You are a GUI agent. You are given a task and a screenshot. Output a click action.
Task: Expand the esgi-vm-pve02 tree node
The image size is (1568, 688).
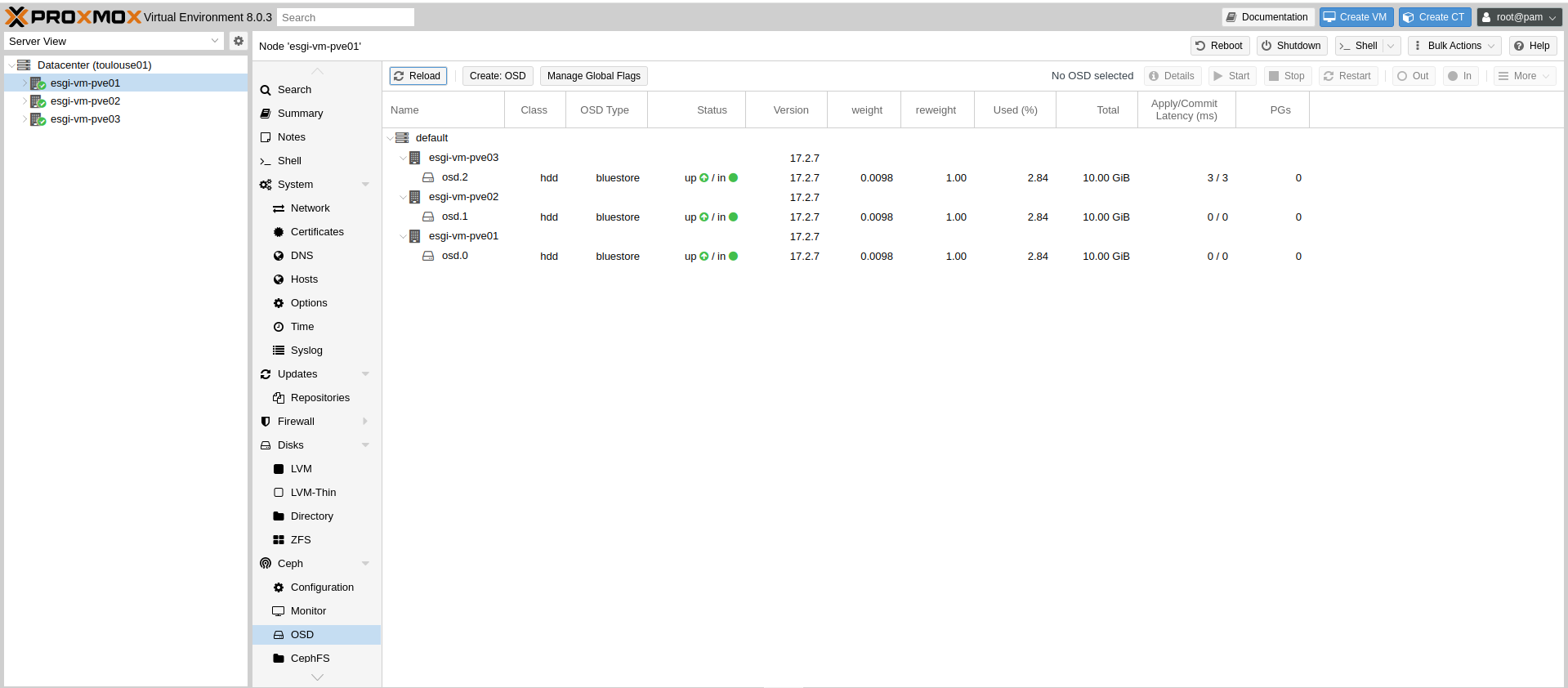25,101
